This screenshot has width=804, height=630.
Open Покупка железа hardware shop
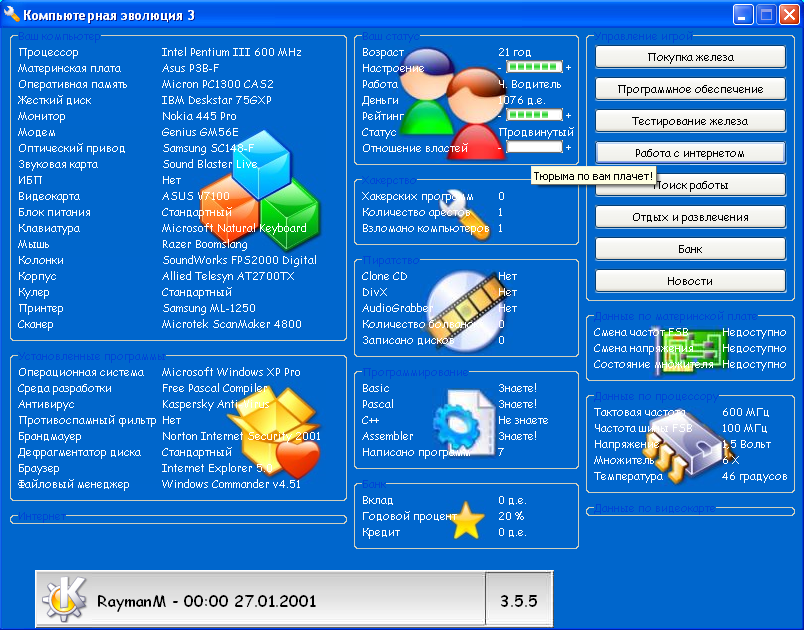(690, 57)
